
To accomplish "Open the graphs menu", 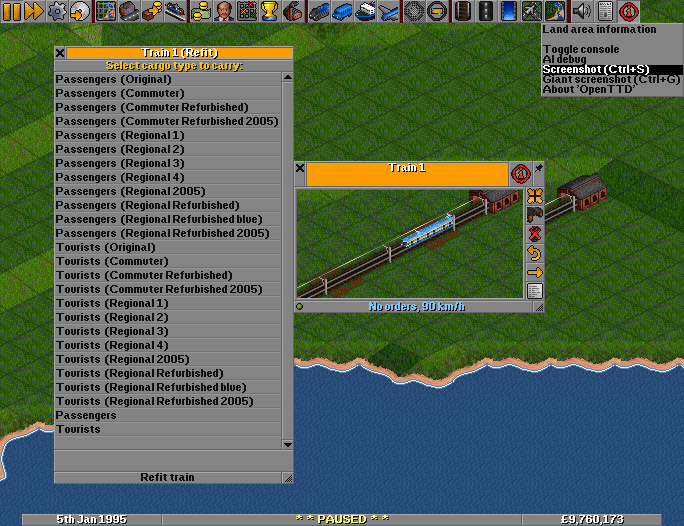I will pyautogui.click(x=246, y=11).
